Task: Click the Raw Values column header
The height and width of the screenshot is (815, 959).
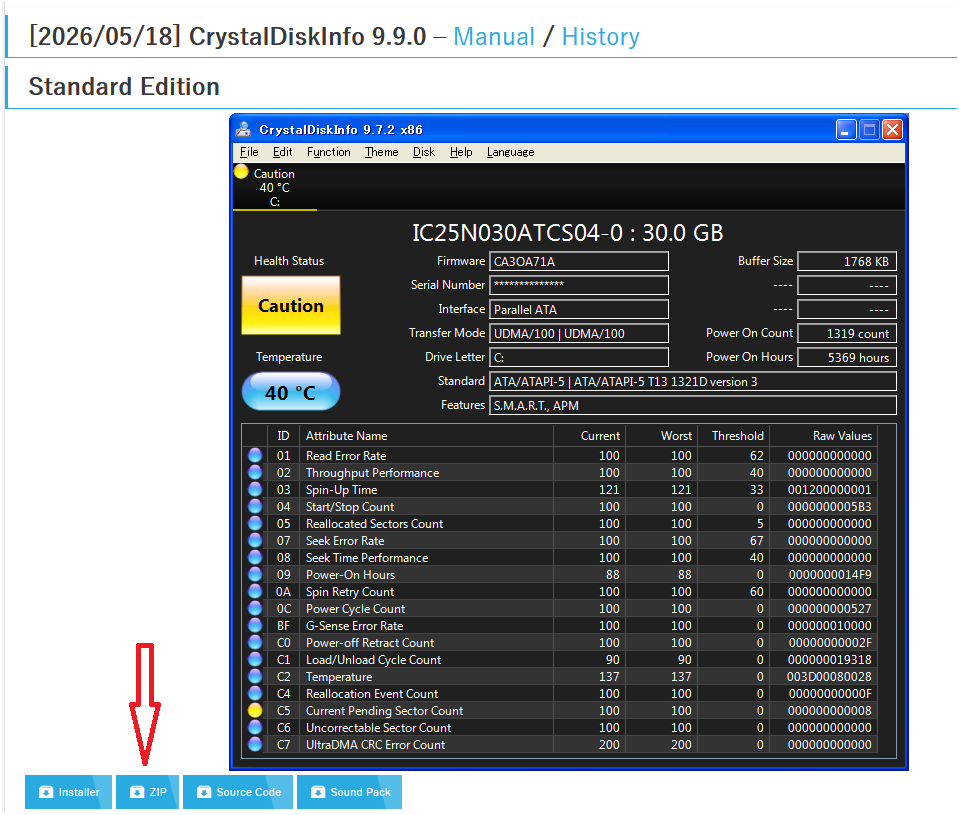Action: pos(824,436)
